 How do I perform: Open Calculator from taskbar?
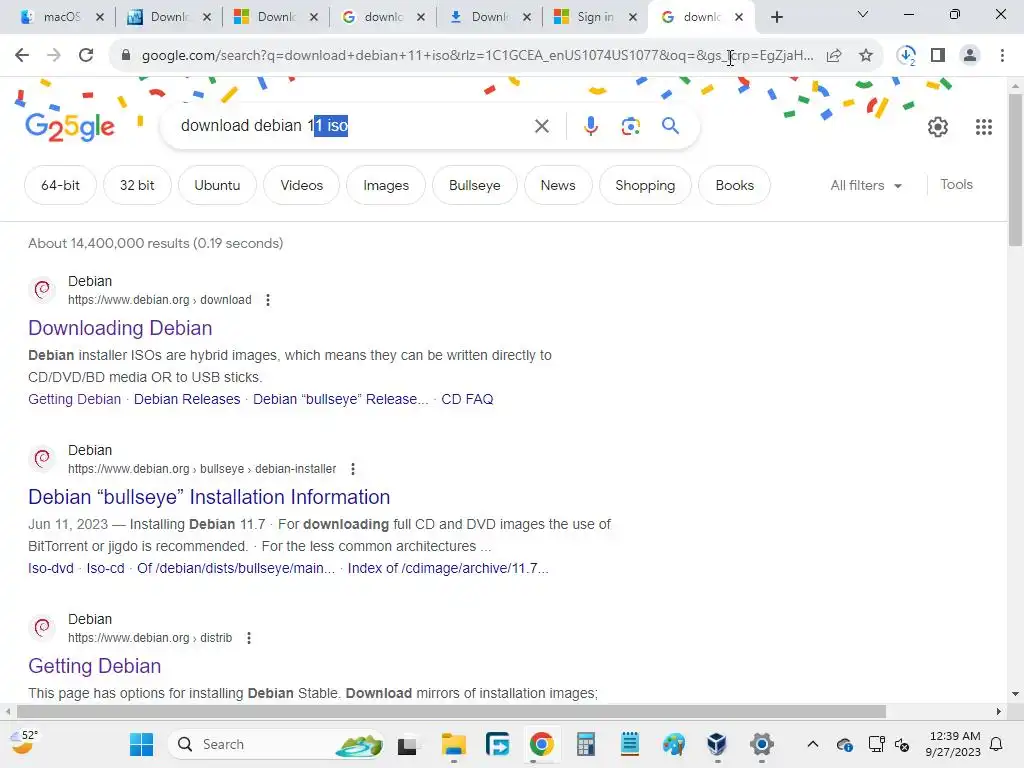point(586,744)
